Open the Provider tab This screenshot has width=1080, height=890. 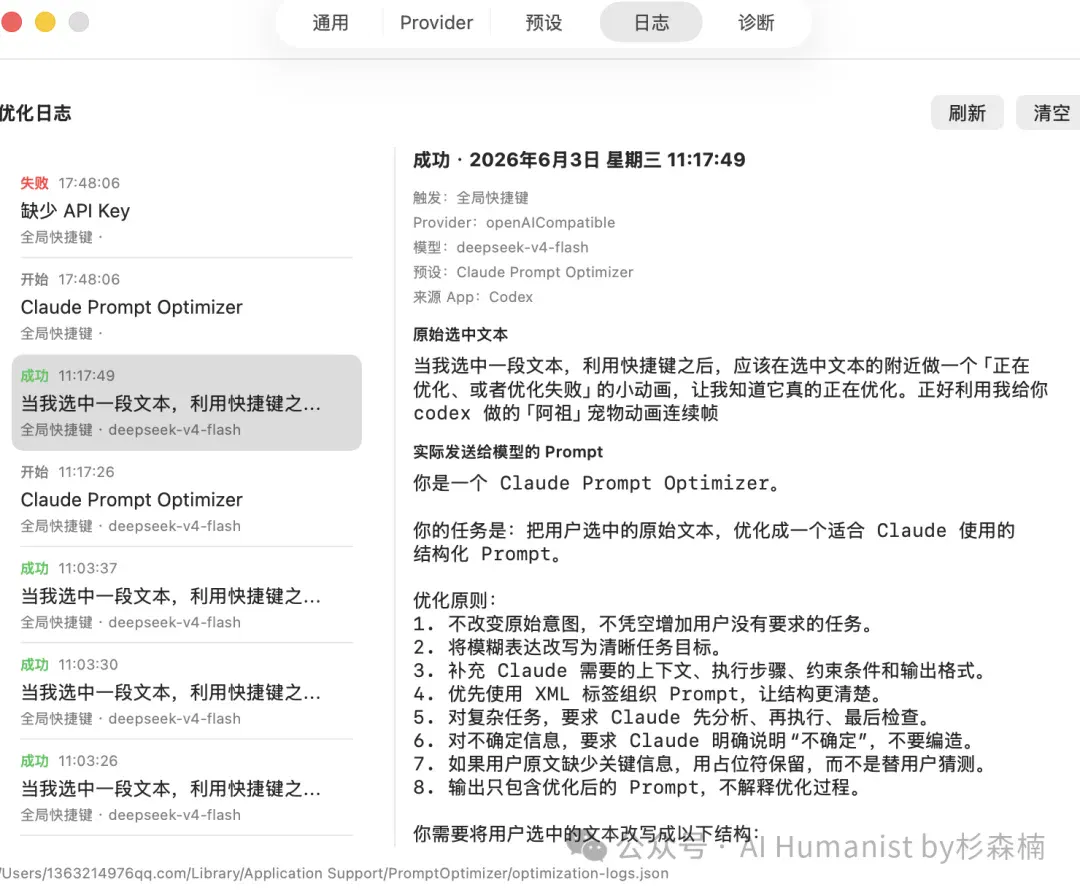[x=436, y=23]
